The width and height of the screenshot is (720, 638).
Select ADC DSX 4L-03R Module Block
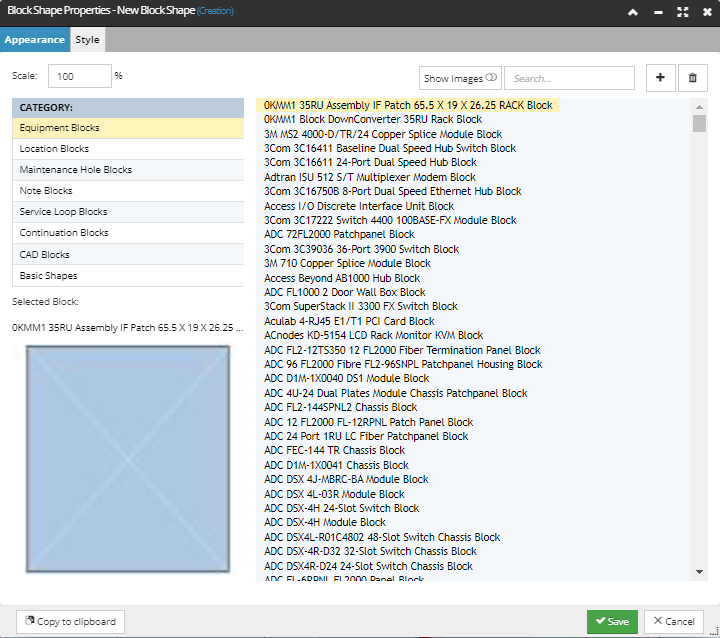(334, 494)
